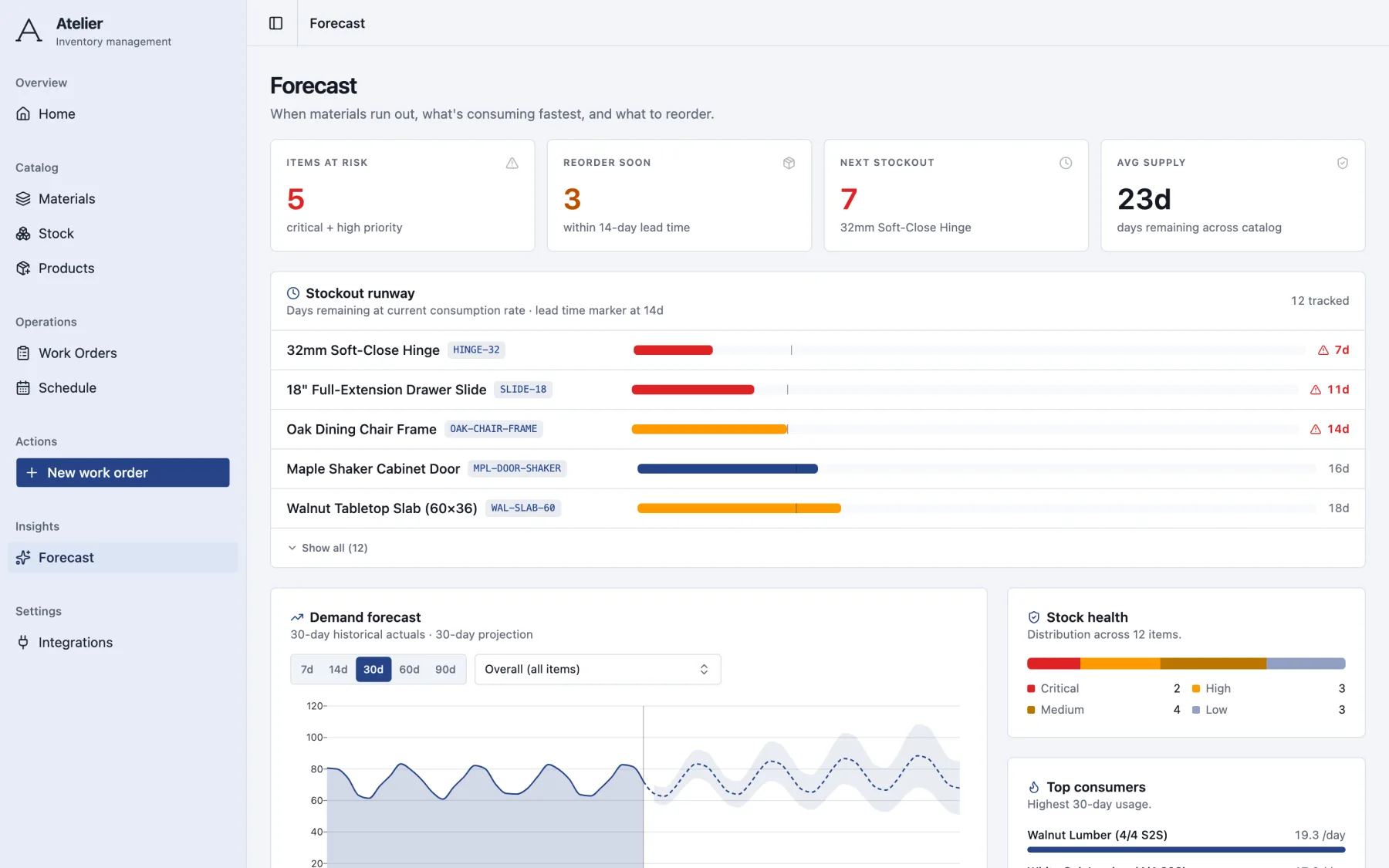Click the clock icon beside Stockout runway
This screenshot has height=868, width=1389.
coord(293,293)
